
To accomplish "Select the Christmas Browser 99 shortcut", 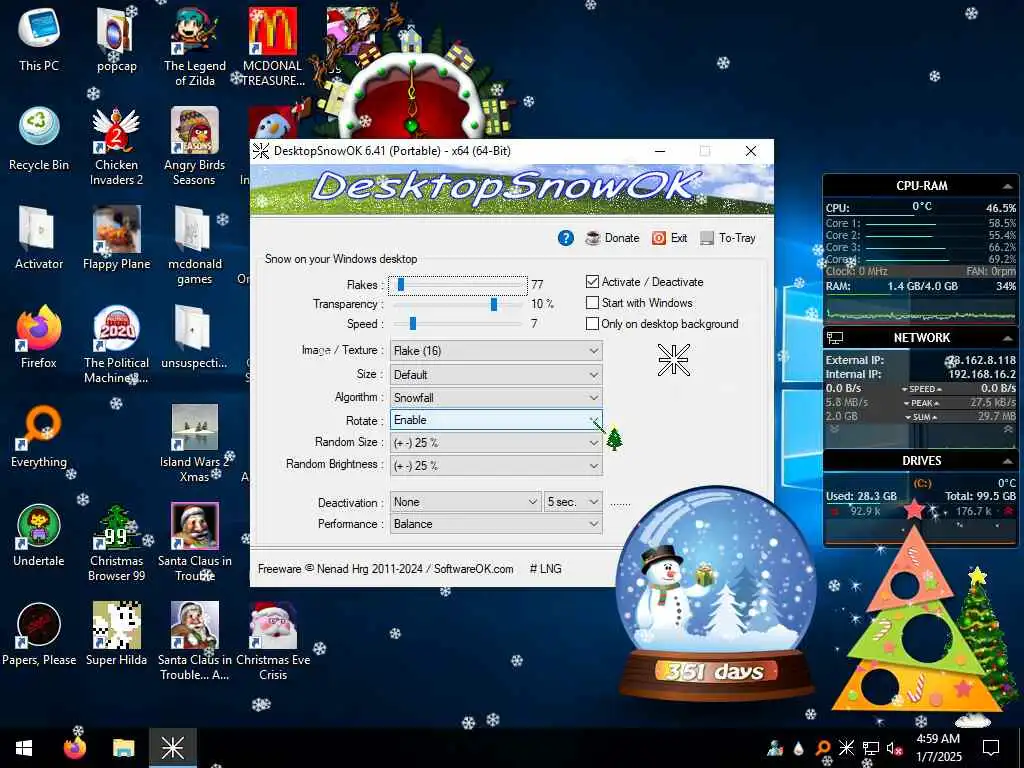I will coord(116,542).
